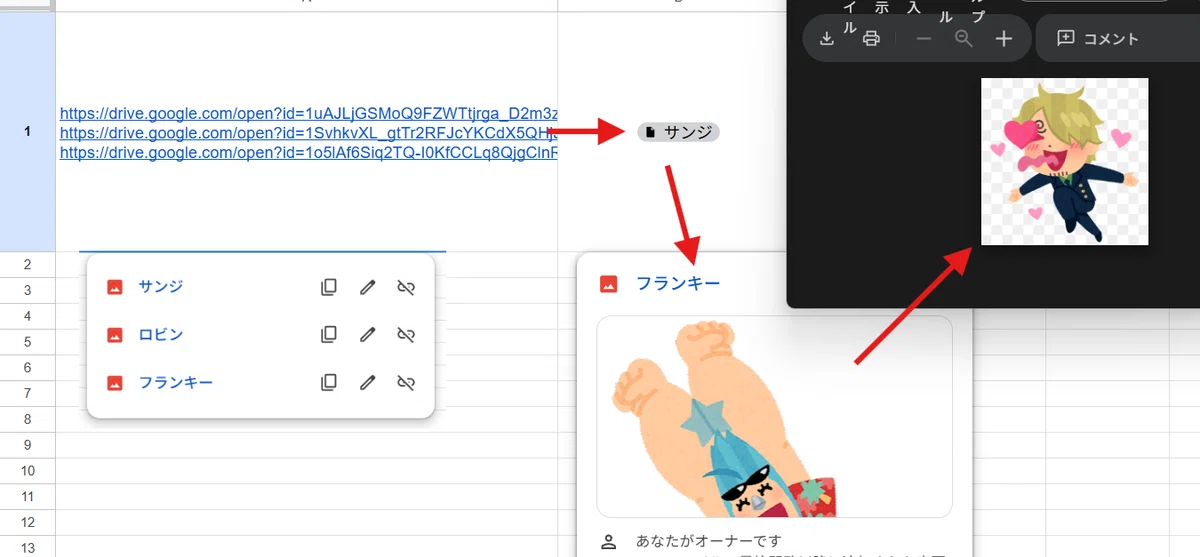Remove the ロビン link with unlink icon

405,335
